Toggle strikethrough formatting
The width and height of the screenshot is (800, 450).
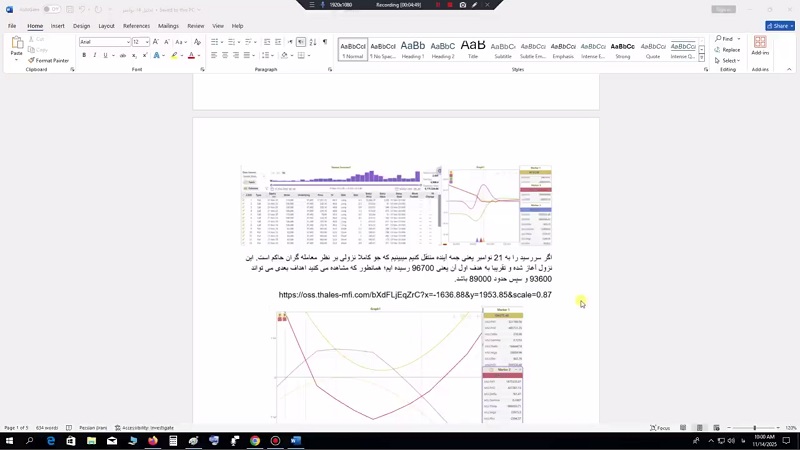tap(122, 55)
